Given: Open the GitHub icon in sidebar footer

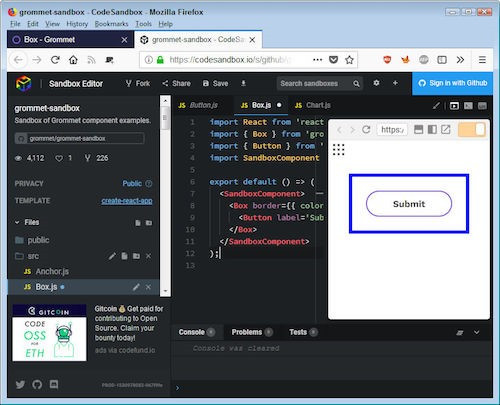Looking at the screenshot, I should (37, 384).
